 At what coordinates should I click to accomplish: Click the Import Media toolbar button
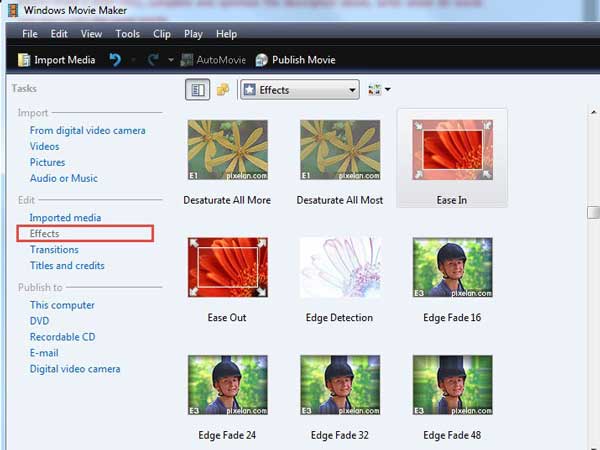(56, 60)
